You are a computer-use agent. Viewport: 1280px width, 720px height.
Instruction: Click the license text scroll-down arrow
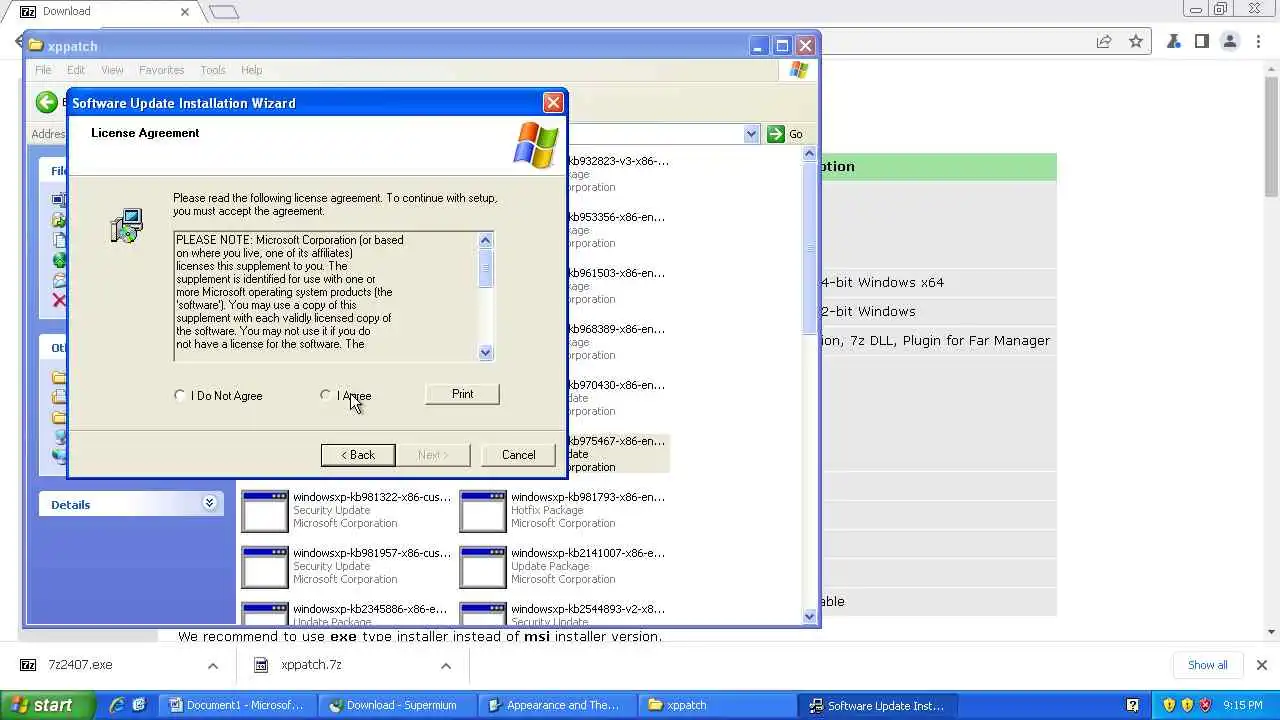(486, 352)
